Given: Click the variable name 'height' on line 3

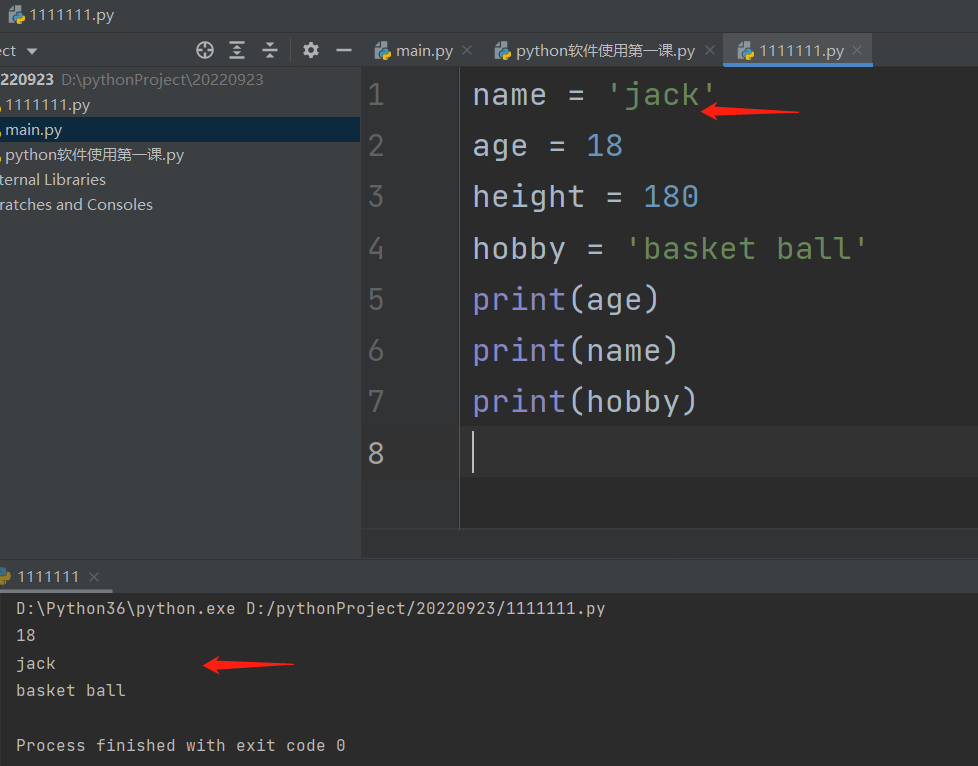Looking at the screenshot, I should pos(529,197).
